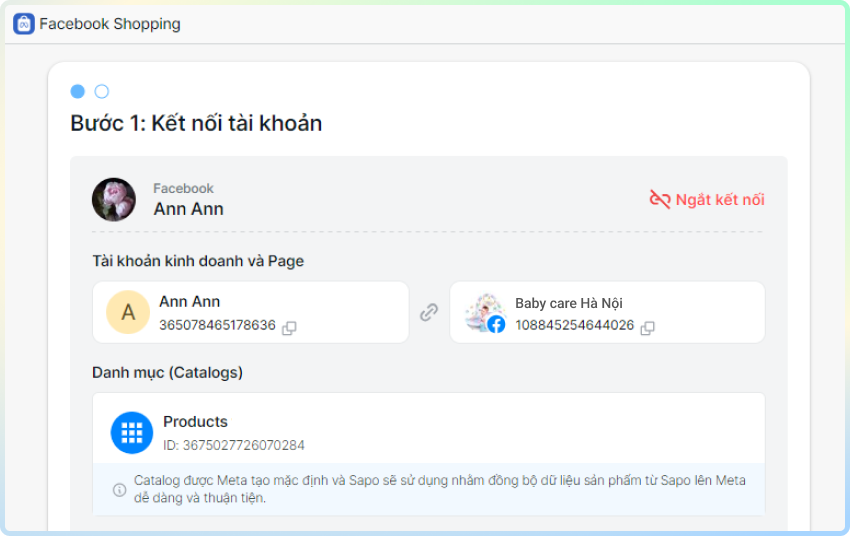
Task: Click the Baby care Hà Nội page avatar
Action: 485,313
